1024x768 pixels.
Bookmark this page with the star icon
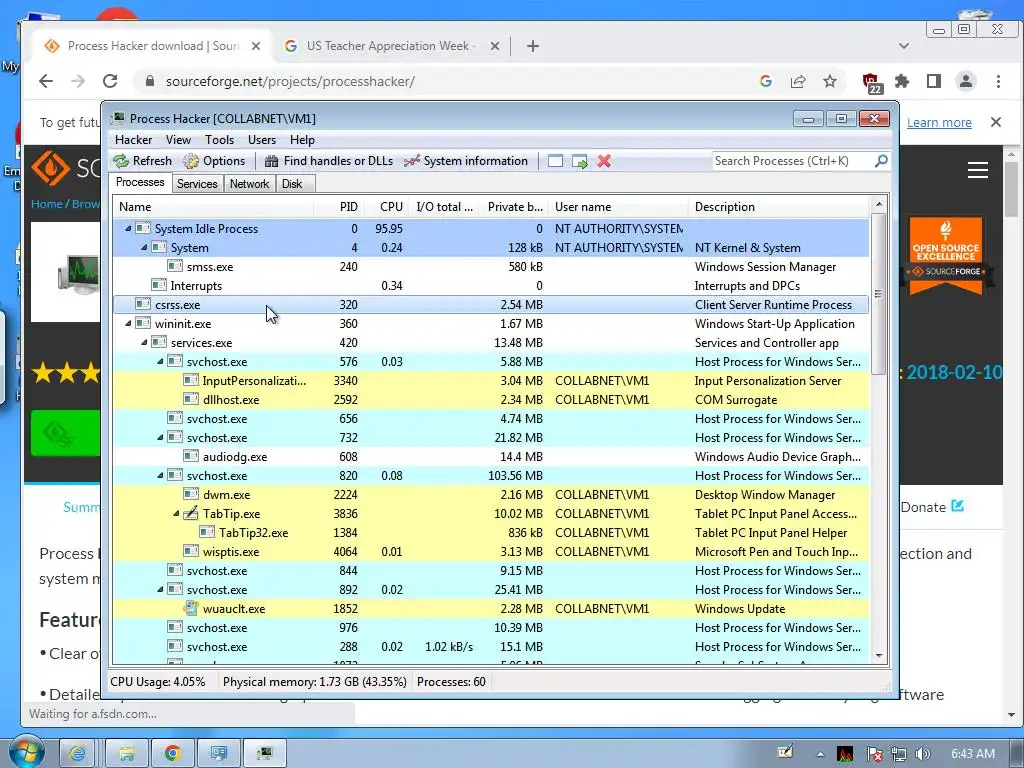coord(829,81)
